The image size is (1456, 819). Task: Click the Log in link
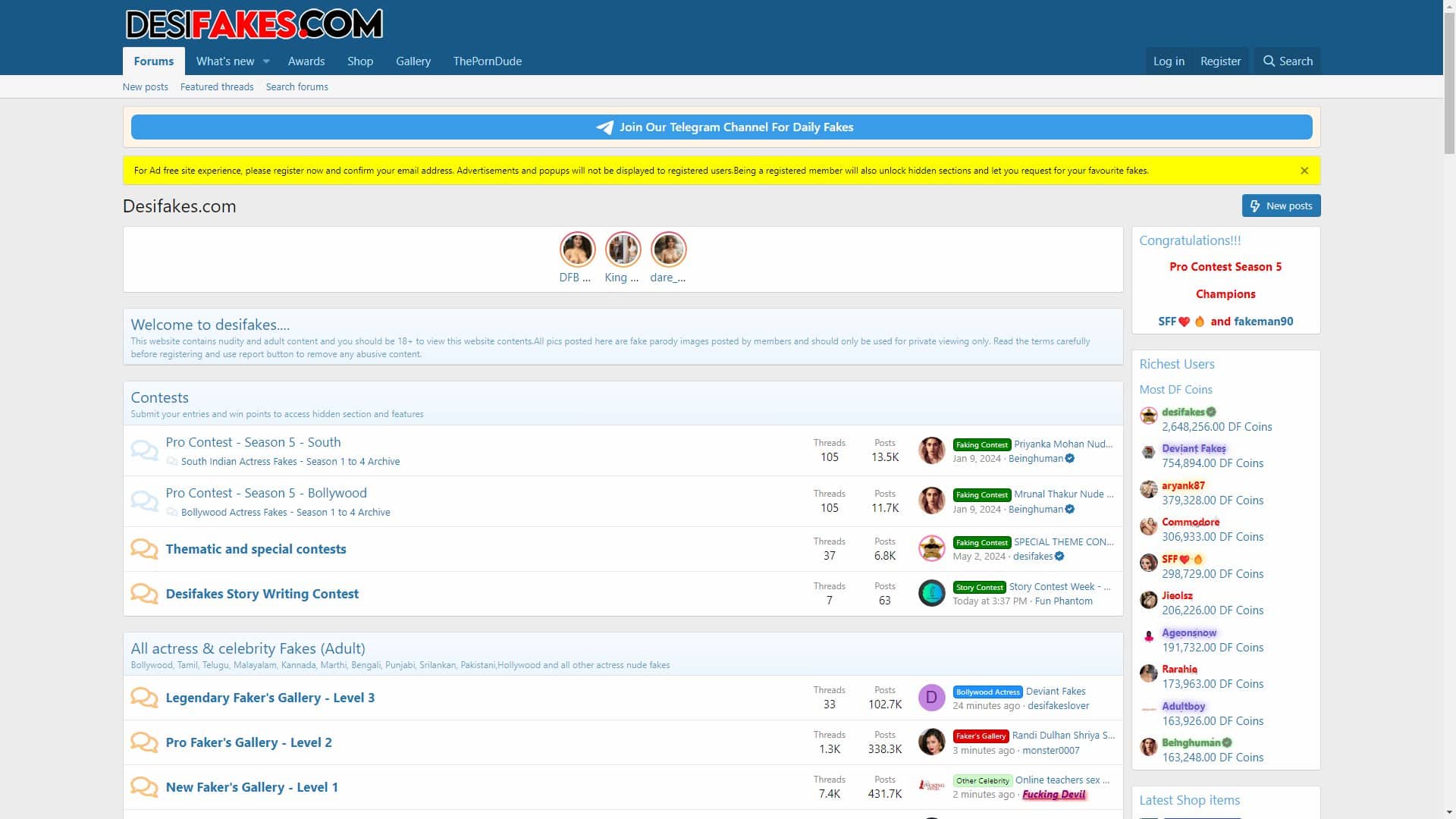(x=1169, y=61)
